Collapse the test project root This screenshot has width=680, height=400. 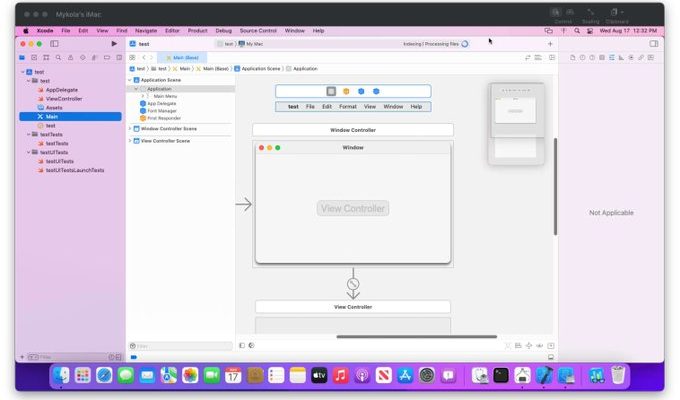tap(23, 72)
